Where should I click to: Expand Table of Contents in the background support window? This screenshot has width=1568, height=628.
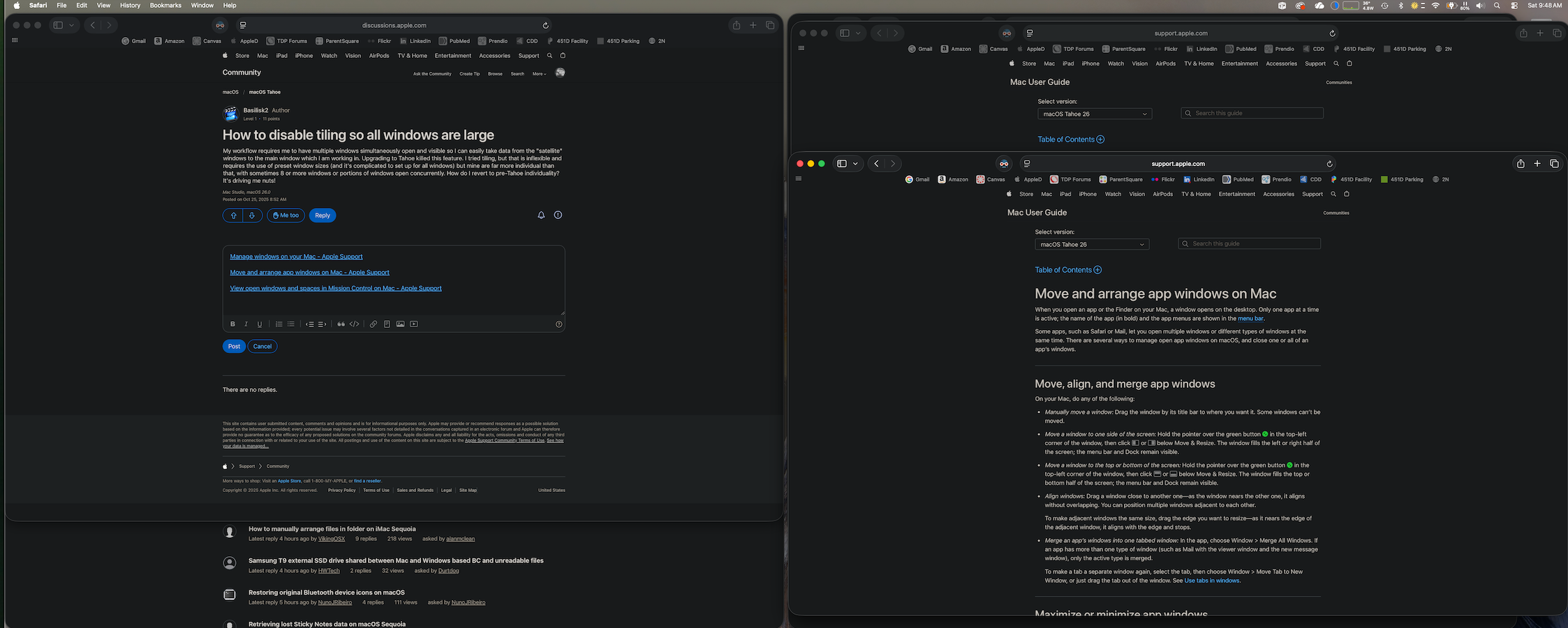click(1072, 140)
